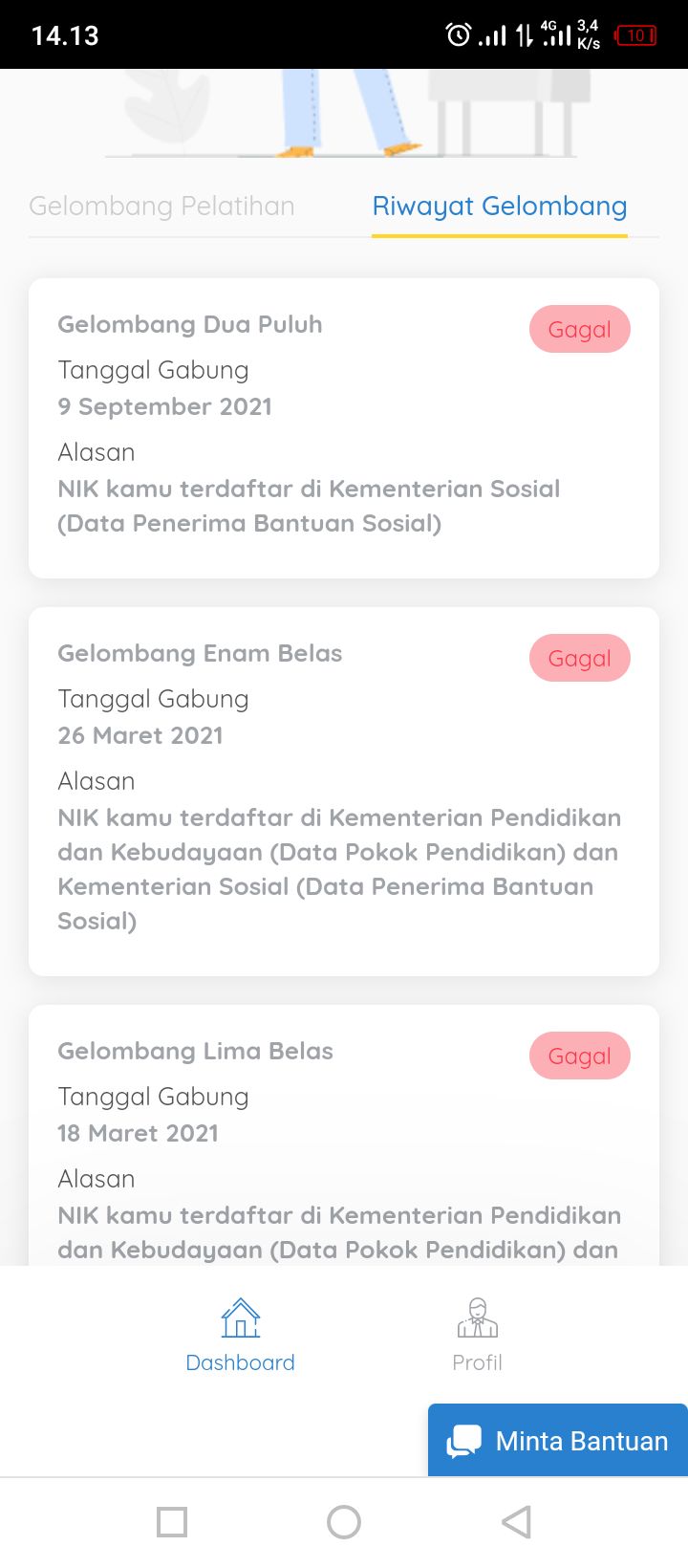Tap the Profil label in bottom navigation
The image size is (688, 1568).
point(477,1362)
